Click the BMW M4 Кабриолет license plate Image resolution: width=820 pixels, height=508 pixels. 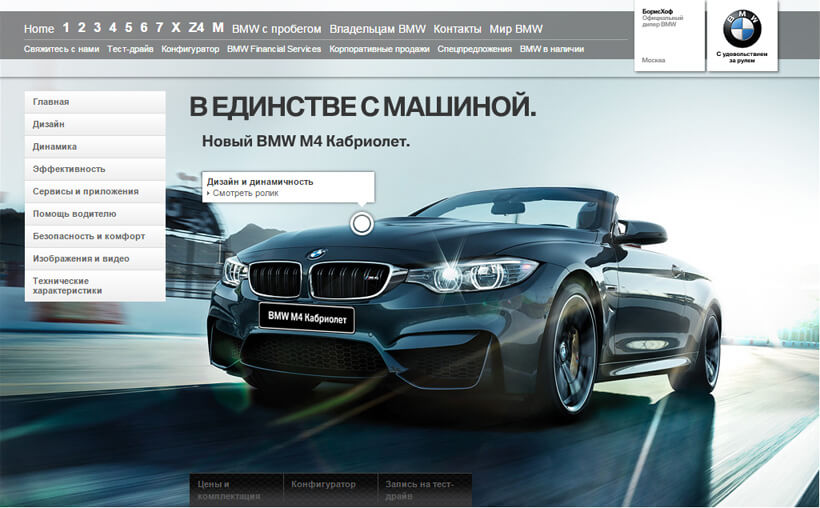(x=307, y=318)
